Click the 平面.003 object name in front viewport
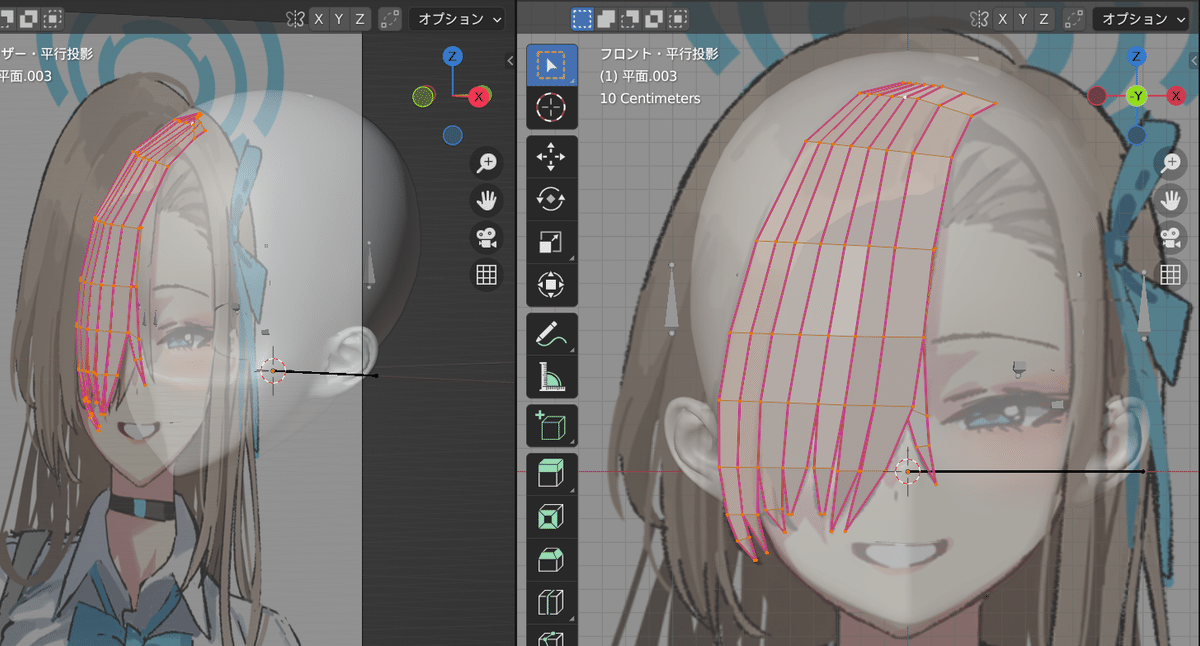This screenshot has width=1200, height=646. 638,76
